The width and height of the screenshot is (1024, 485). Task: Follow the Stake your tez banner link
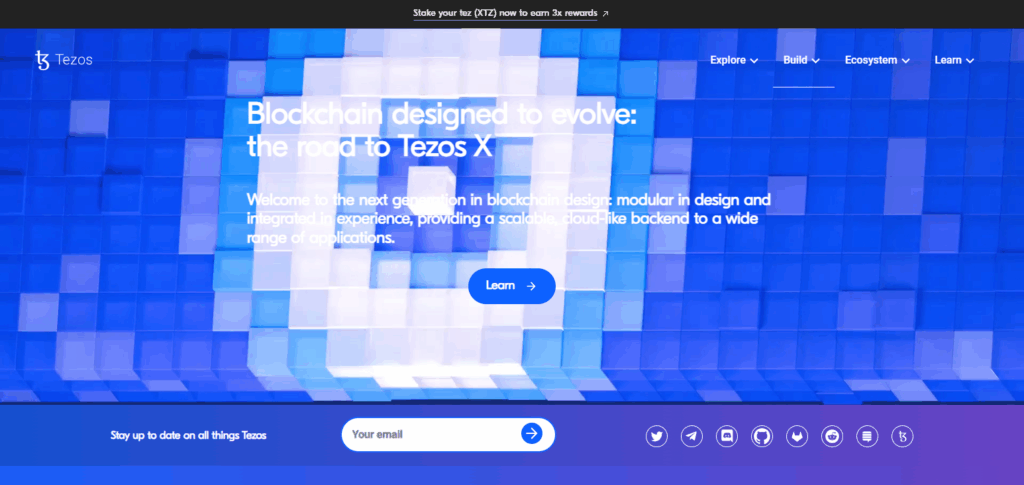(x=511, y=13)
